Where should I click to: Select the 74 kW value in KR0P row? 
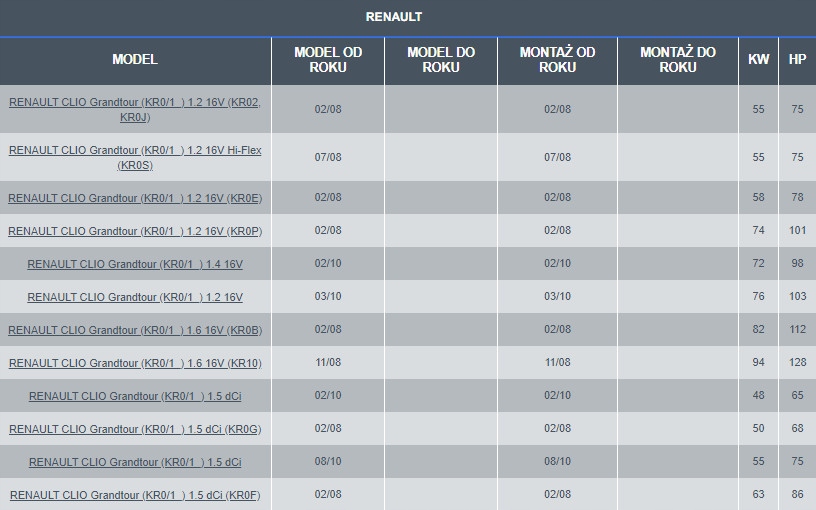click(x=758, y=230)
